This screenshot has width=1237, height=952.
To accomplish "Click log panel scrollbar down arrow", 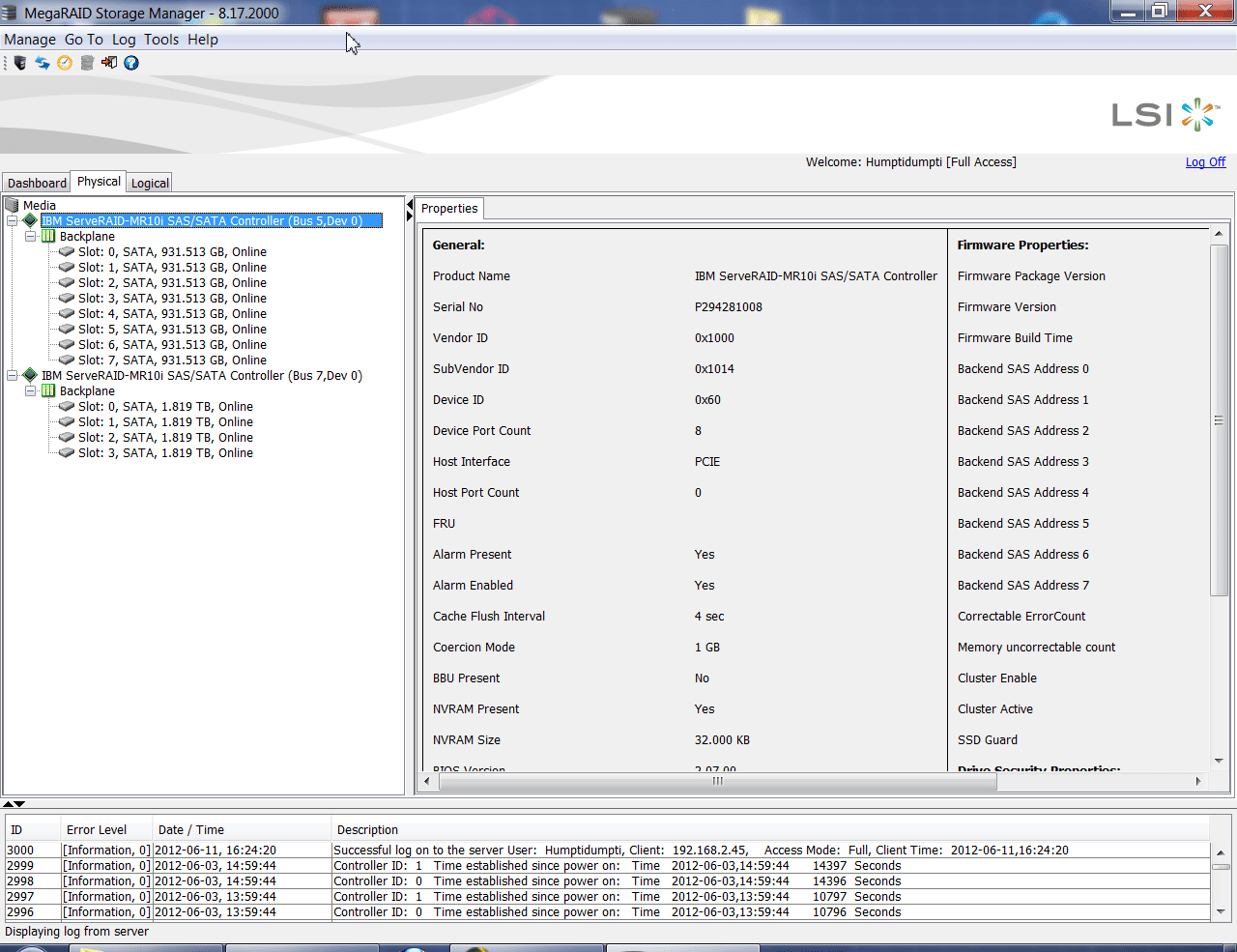I will click(x=1221, y=911).
